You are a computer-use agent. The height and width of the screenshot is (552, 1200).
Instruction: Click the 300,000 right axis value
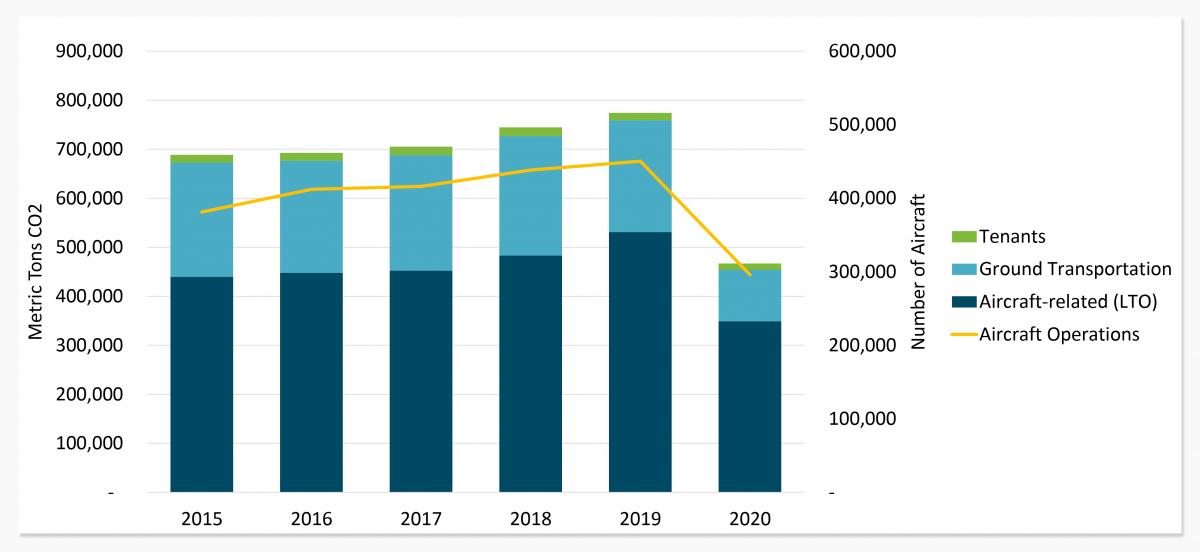pos(863,272)
